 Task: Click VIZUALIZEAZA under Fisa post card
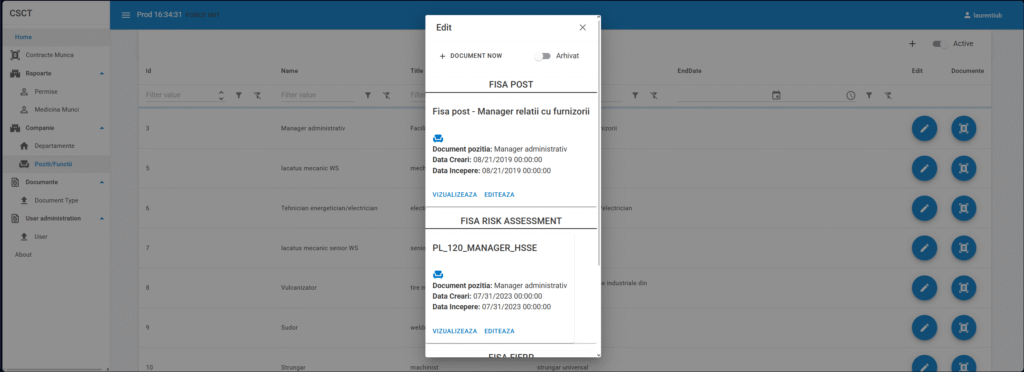click(455, 194)
